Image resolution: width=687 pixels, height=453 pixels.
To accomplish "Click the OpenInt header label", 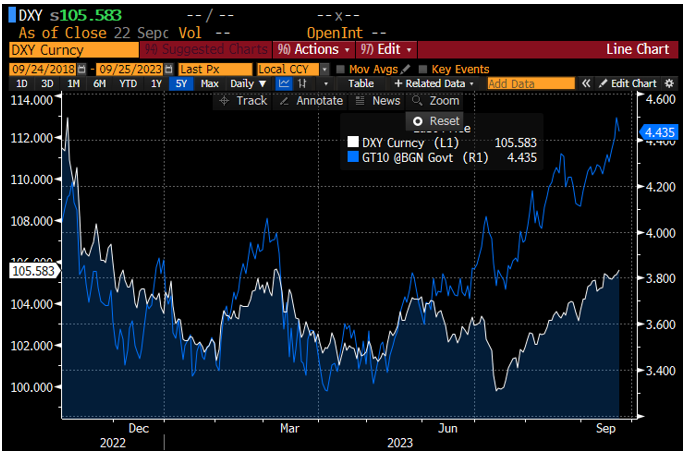I will pyautogui.click(x=335, y=33).
